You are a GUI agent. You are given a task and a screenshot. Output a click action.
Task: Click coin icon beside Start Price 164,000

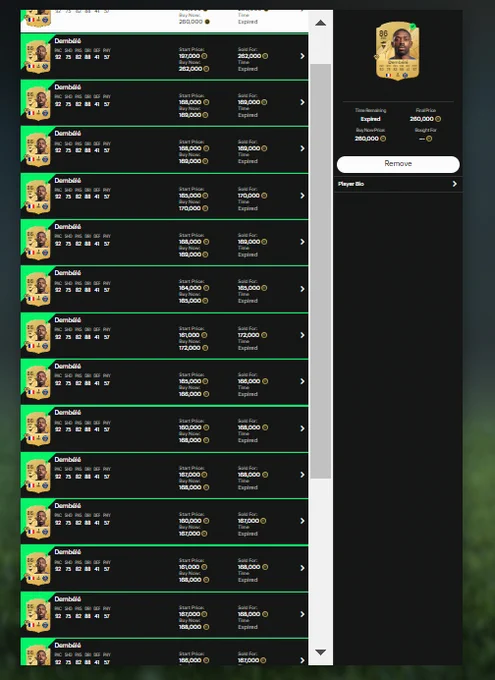click(206, 288)
